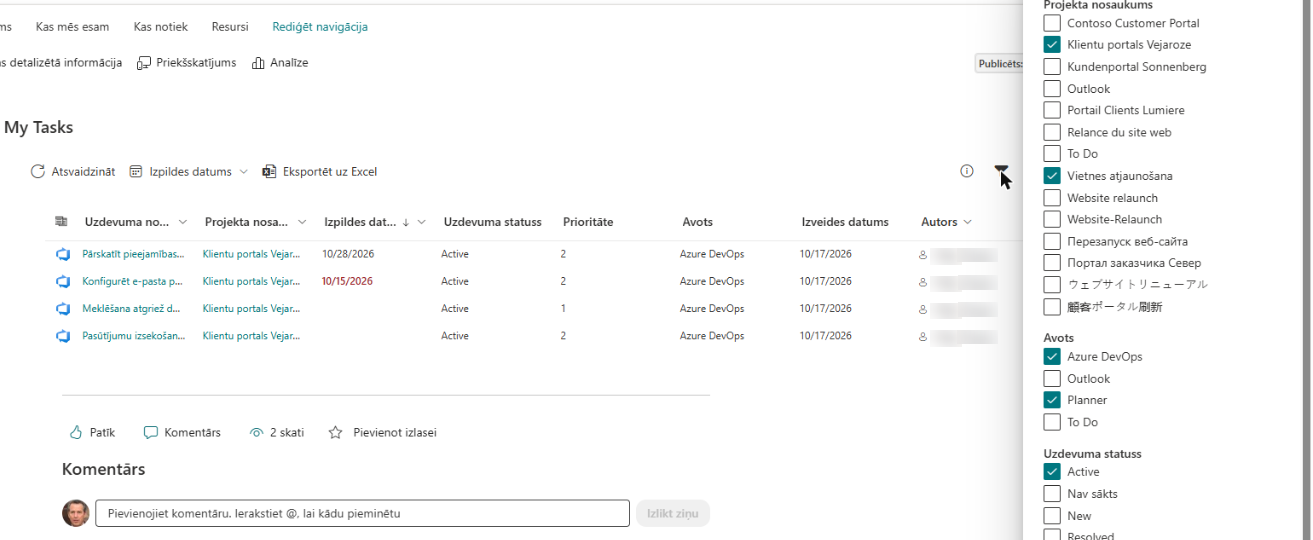
Task: Click the Patīk thumbs-up icon
Action: (76, 433)
